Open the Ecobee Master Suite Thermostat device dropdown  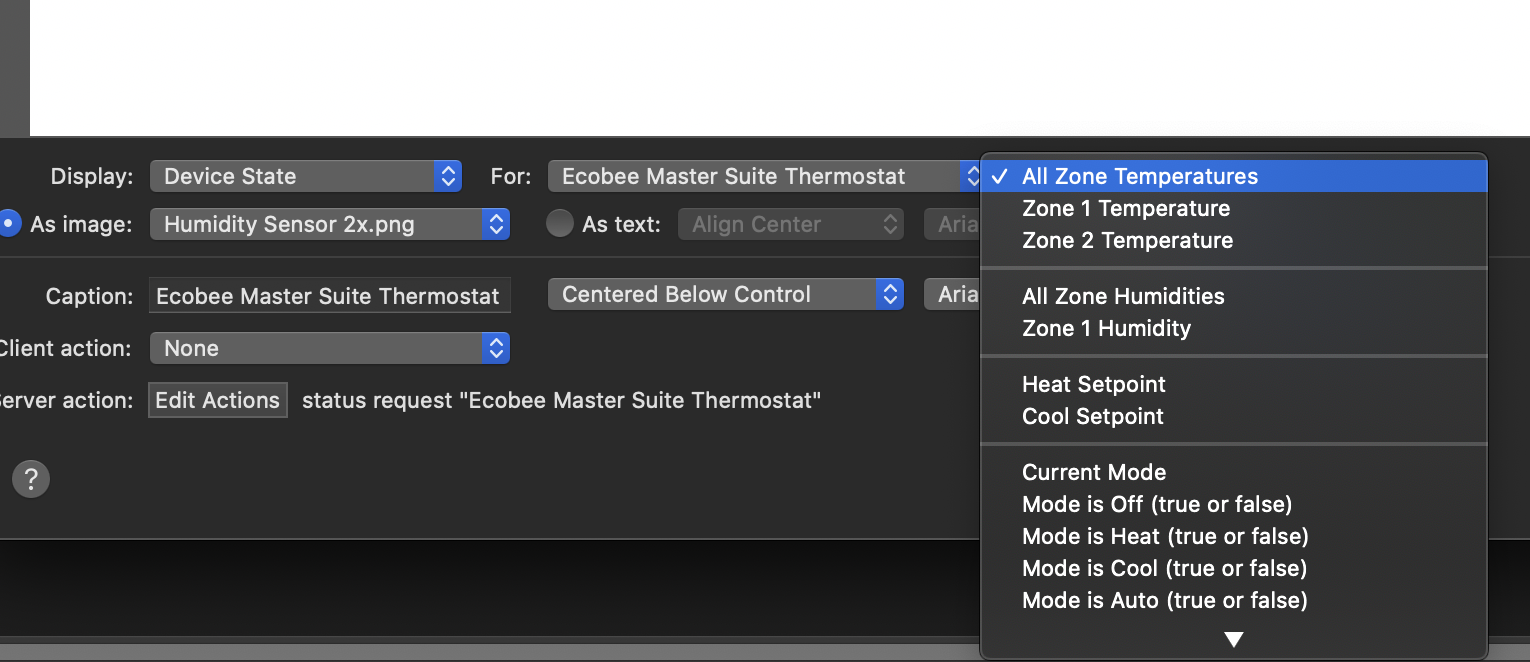tap(765, 176)
